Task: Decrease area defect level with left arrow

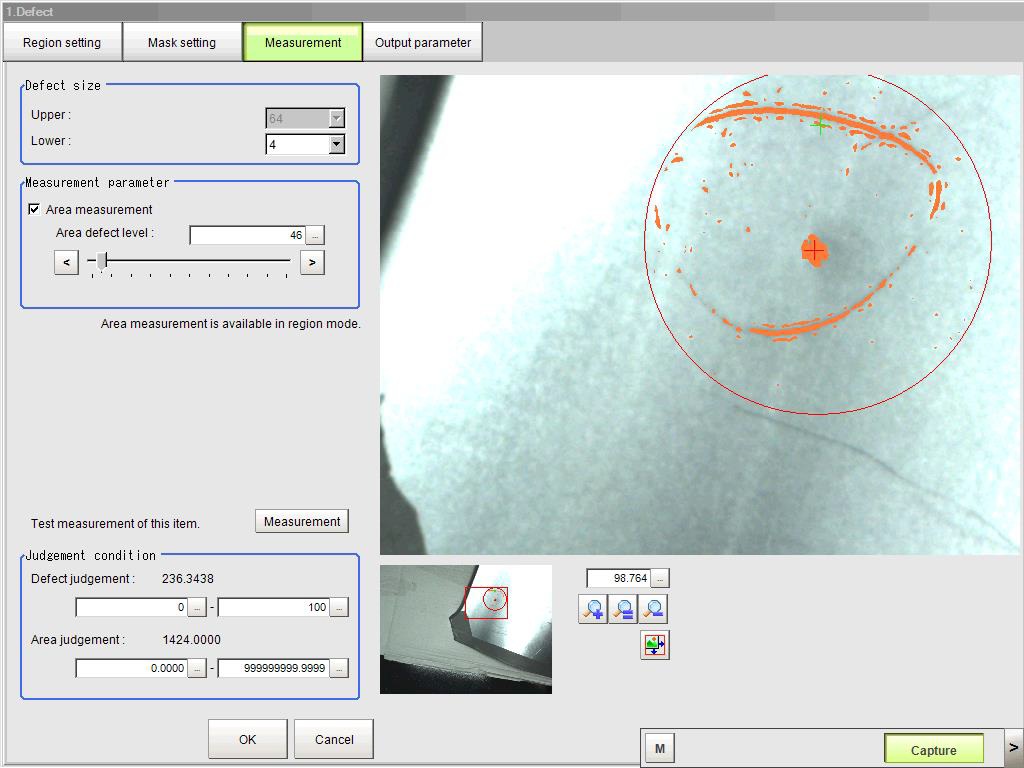Action: click(x=66, y=262)
